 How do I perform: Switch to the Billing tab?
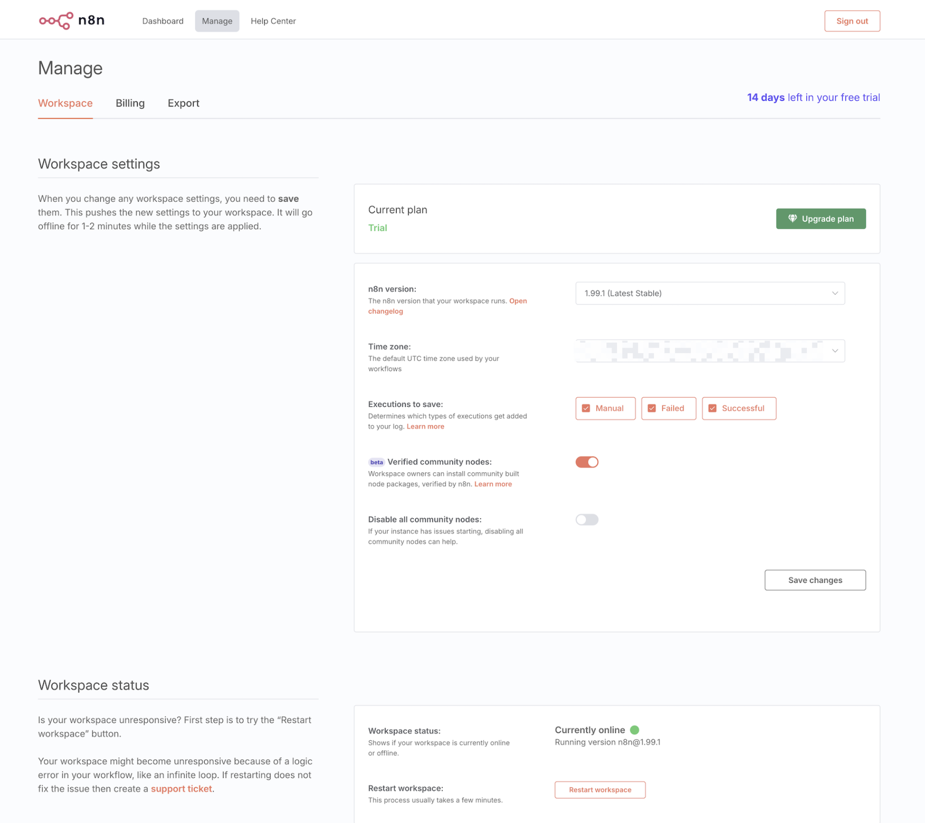pyautogui.click(x=130, y=103)
